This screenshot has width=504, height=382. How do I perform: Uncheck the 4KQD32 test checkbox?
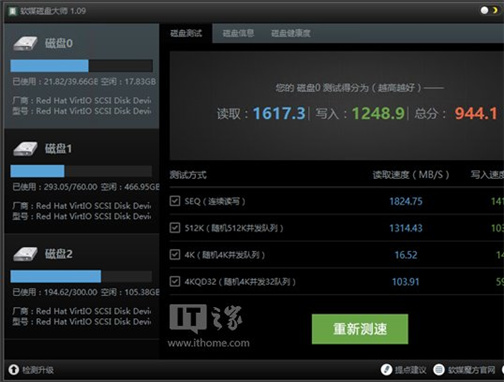coord(175,282)
